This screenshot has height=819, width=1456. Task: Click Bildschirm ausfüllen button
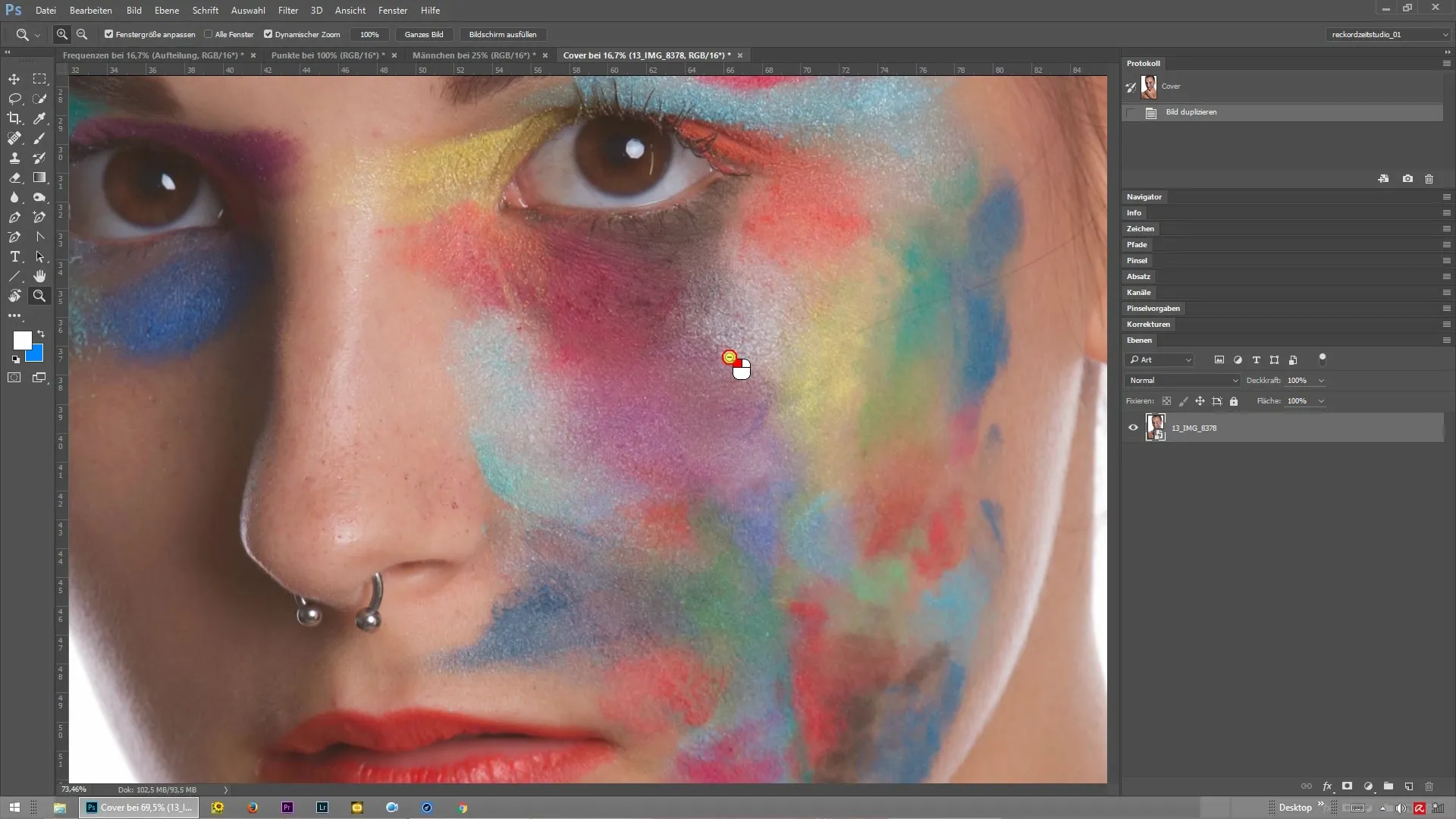[503, 34]
